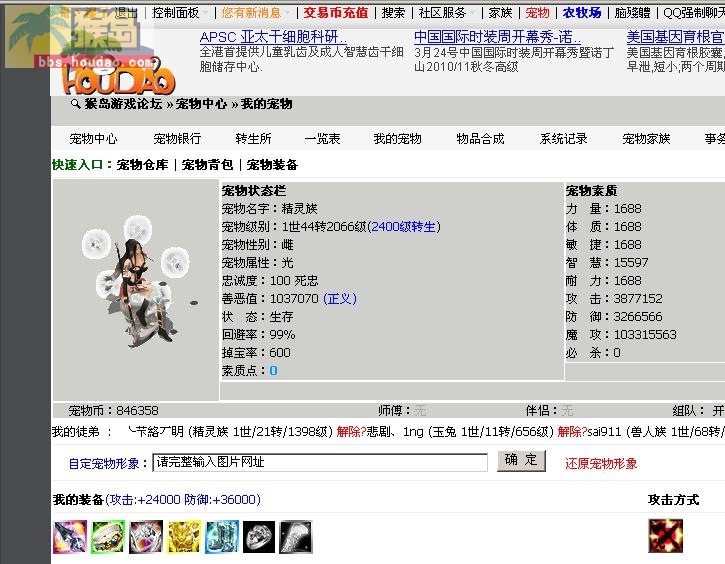Screen dimensions: 725x564
Task: Open the 宠物仓库 quick entry link
Action: pyautogui.click(x=142, y=165)
